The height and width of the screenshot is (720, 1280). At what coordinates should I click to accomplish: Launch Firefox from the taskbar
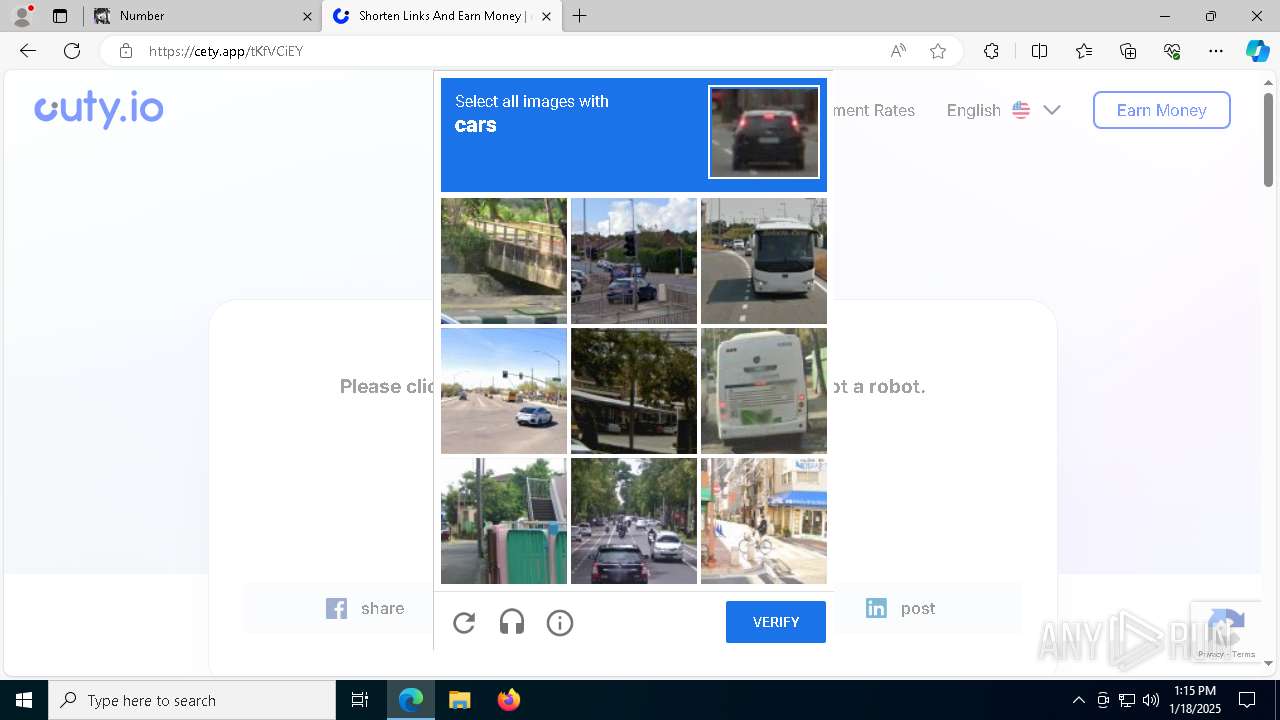(509, 700)
